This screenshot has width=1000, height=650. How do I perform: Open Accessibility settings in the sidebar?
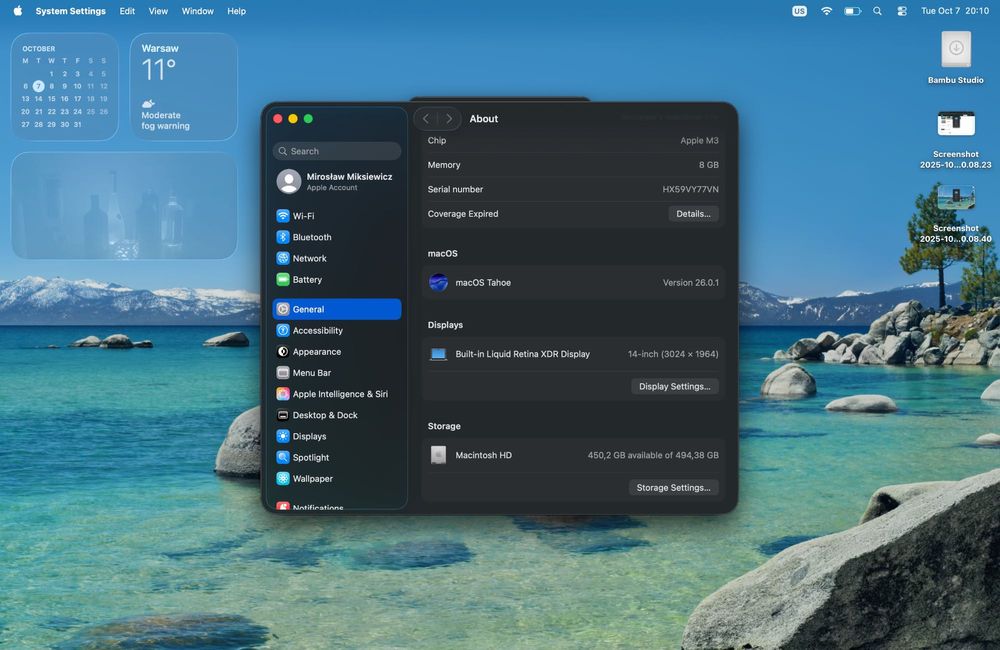[337, 330]
